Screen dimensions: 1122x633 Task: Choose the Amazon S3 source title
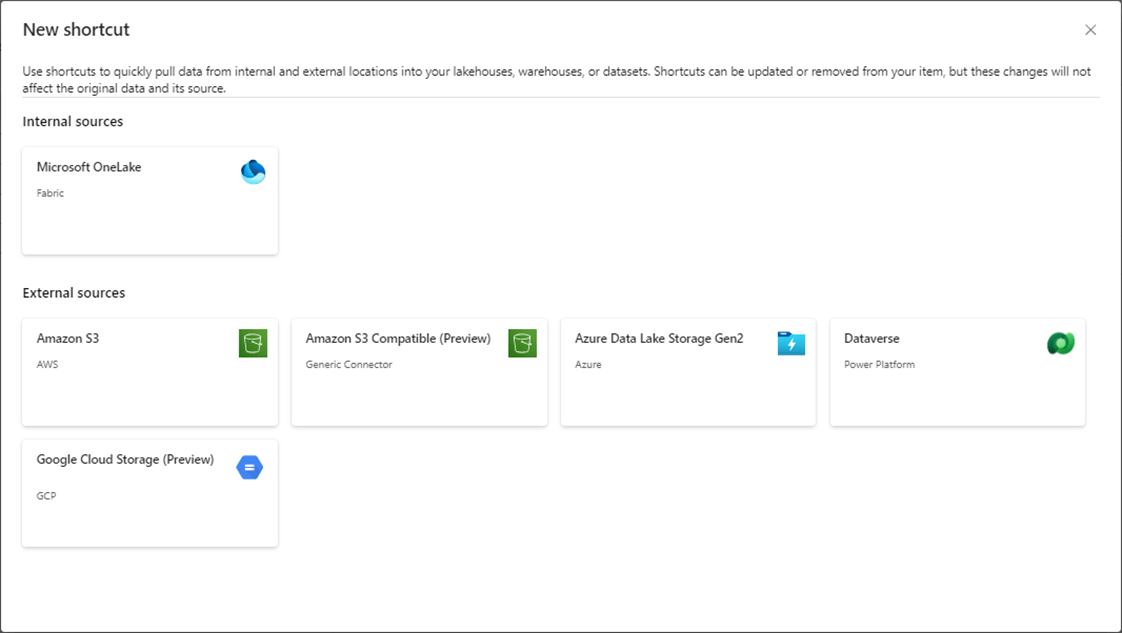[x=68, y=338]
